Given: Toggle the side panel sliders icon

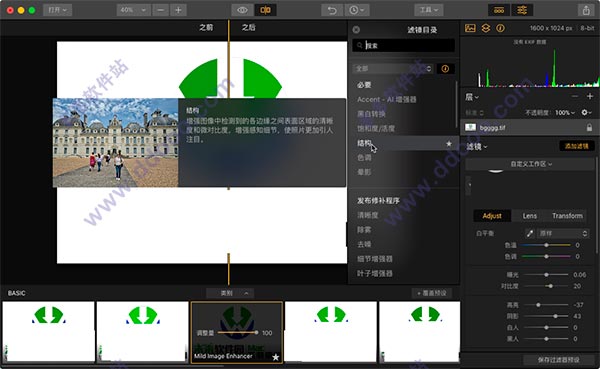Looking at the screenshot, I should [x=522, y=10].
